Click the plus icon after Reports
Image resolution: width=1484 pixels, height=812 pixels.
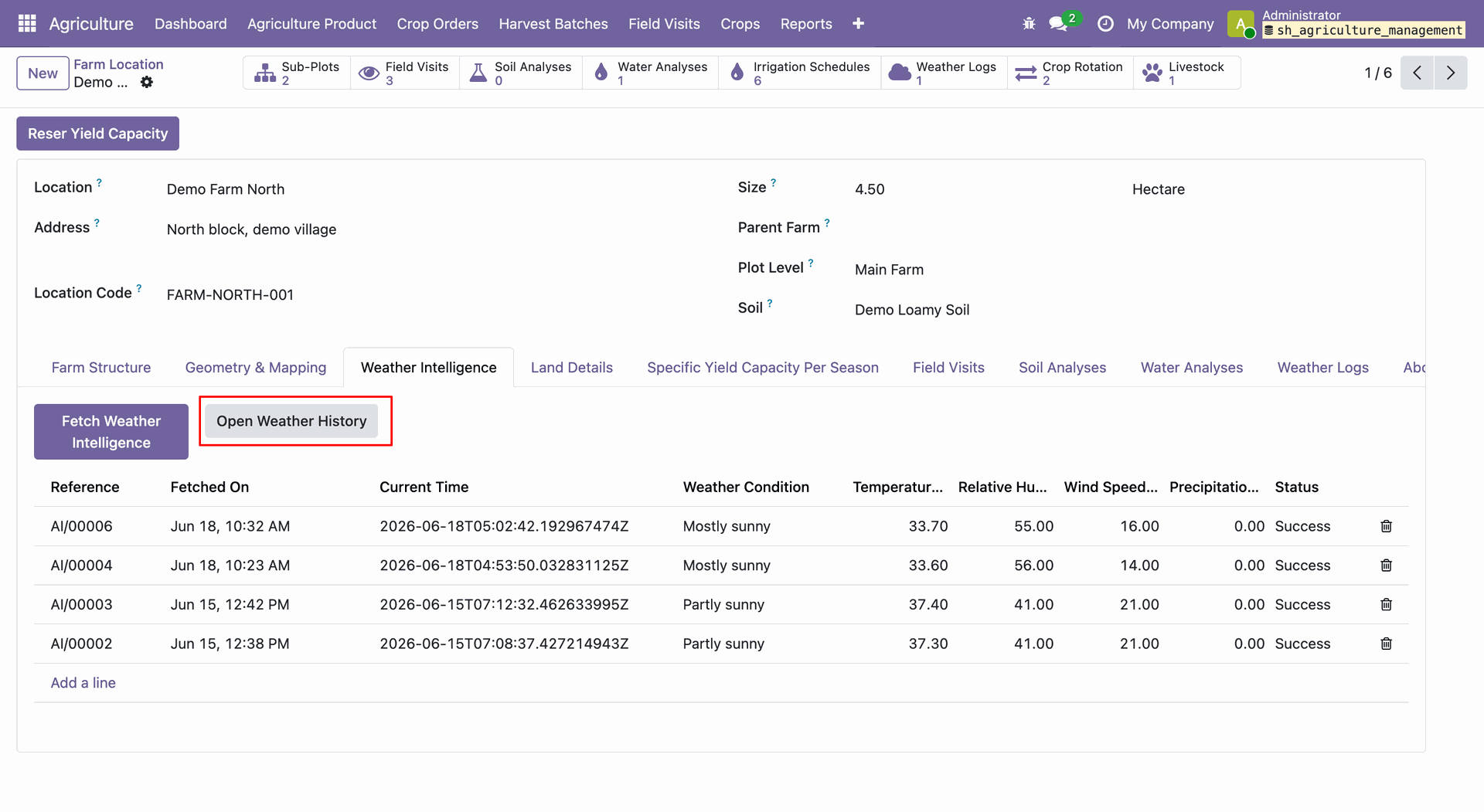[858, 24]
